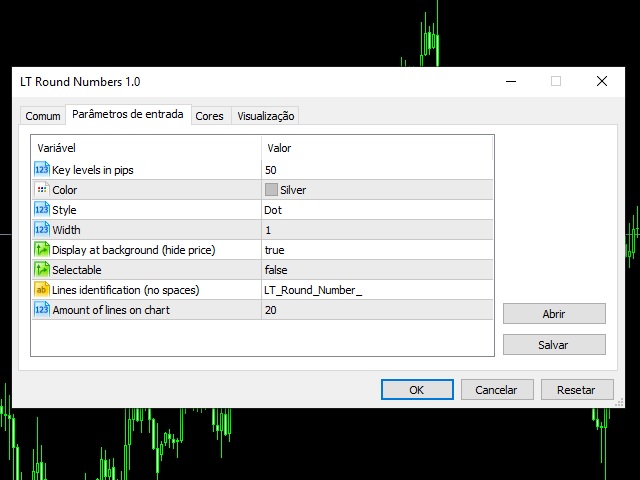The image size is (640, 480).
Task: Click the Variável column header
Action: (147, 148)
